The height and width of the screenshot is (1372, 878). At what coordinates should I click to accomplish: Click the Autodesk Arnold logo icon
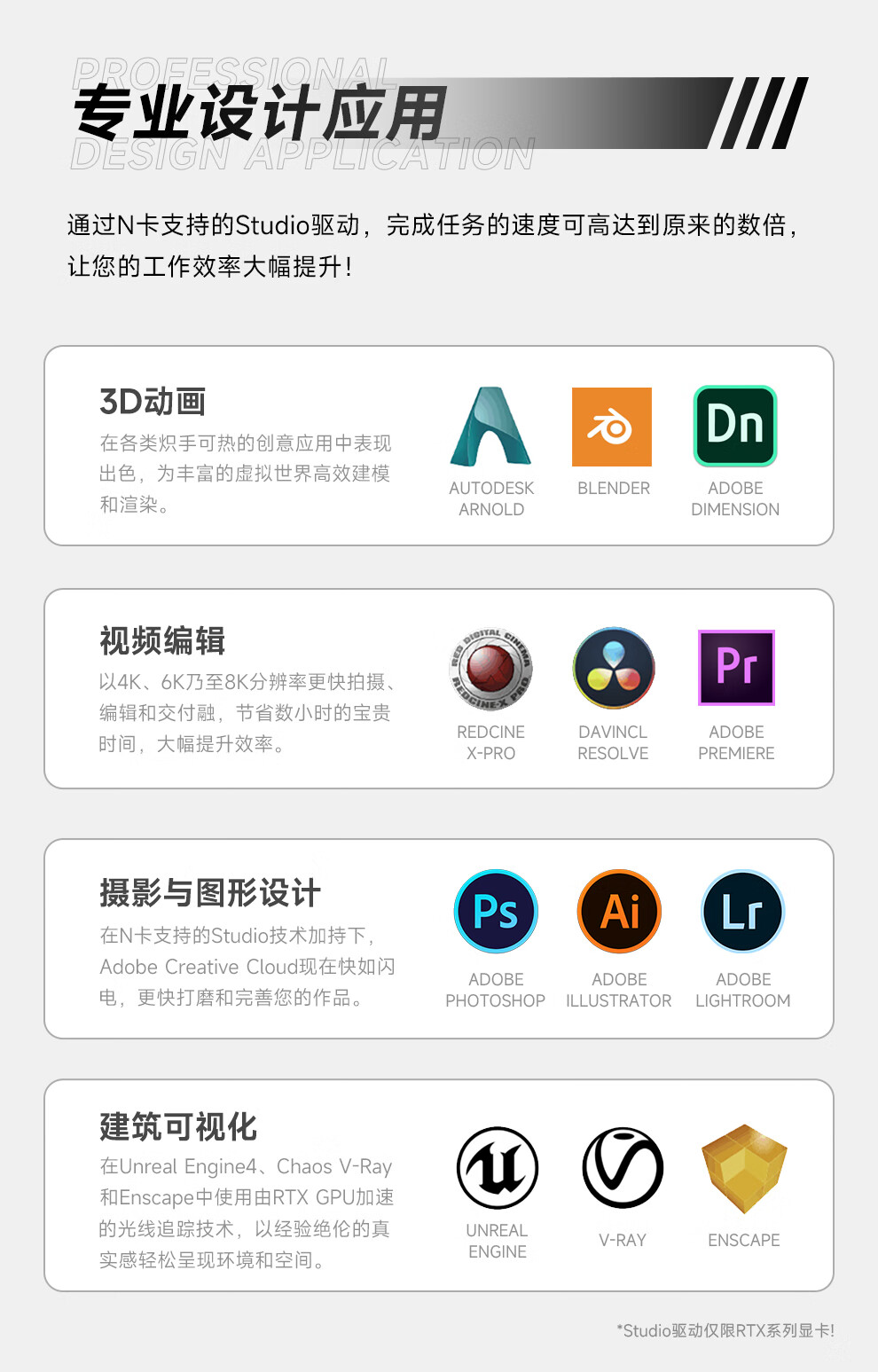[x=490, y=427]
